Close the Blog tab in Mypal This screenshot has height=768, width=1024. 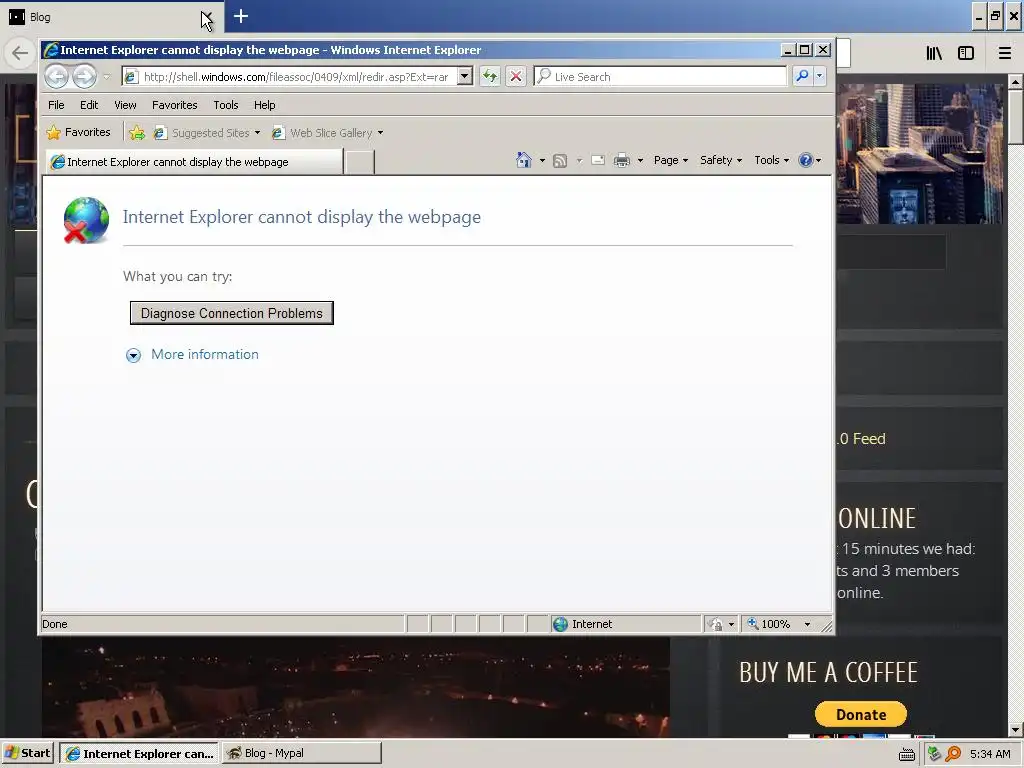point(206,17)
